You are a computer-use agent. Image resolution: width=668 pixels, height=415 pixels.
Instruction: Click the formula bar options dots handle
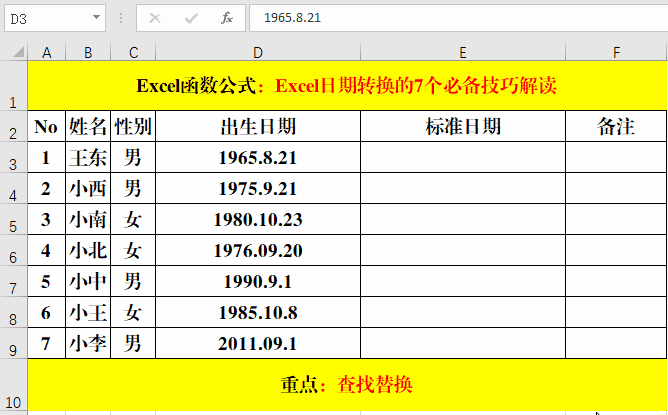pyautogui.click(x=121, y=18)
